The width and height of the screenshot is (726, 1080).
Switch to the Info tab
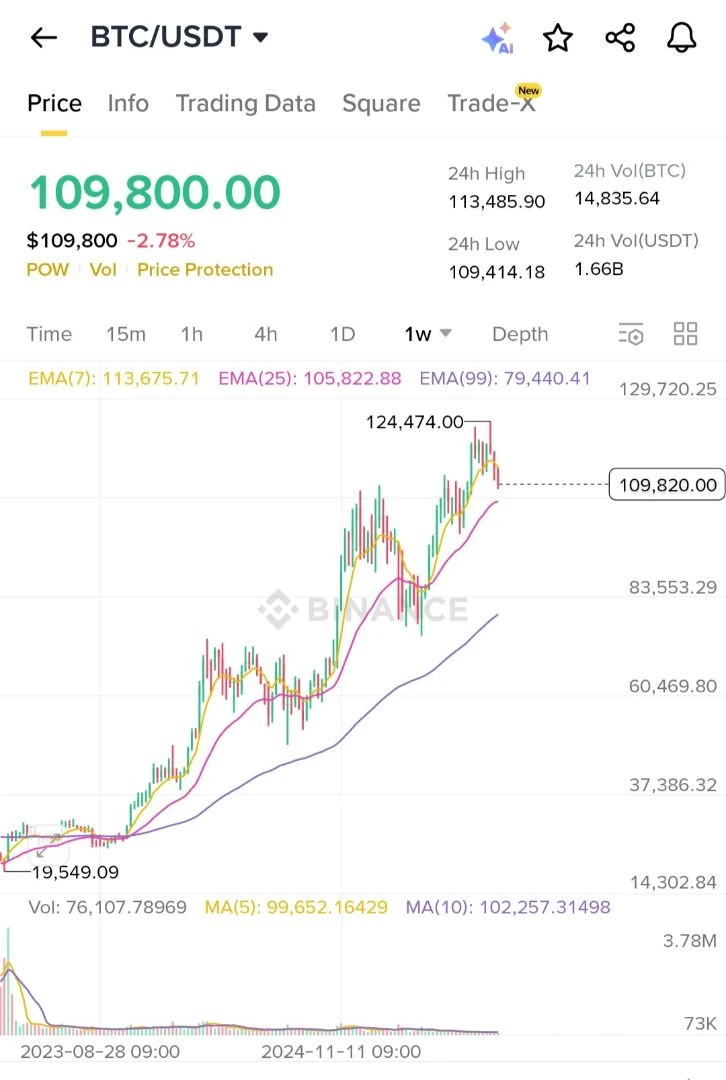pyautogui.click(x=128, y=103)
